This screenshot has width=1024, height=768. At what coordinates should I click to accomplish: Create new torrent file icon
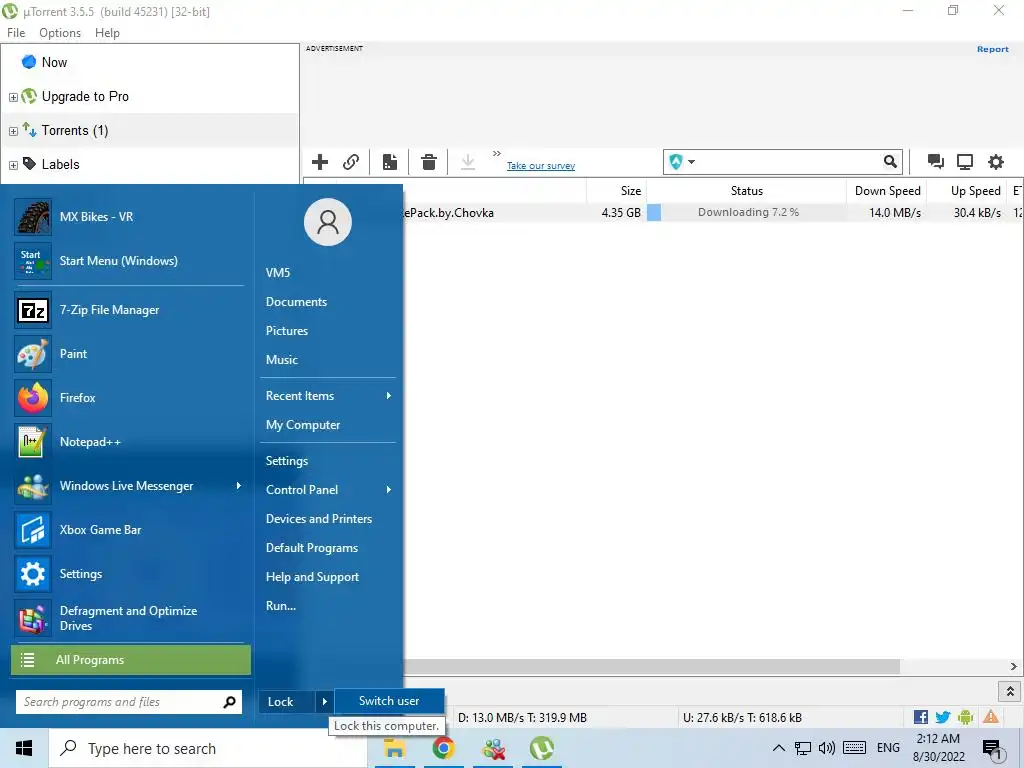390,162
